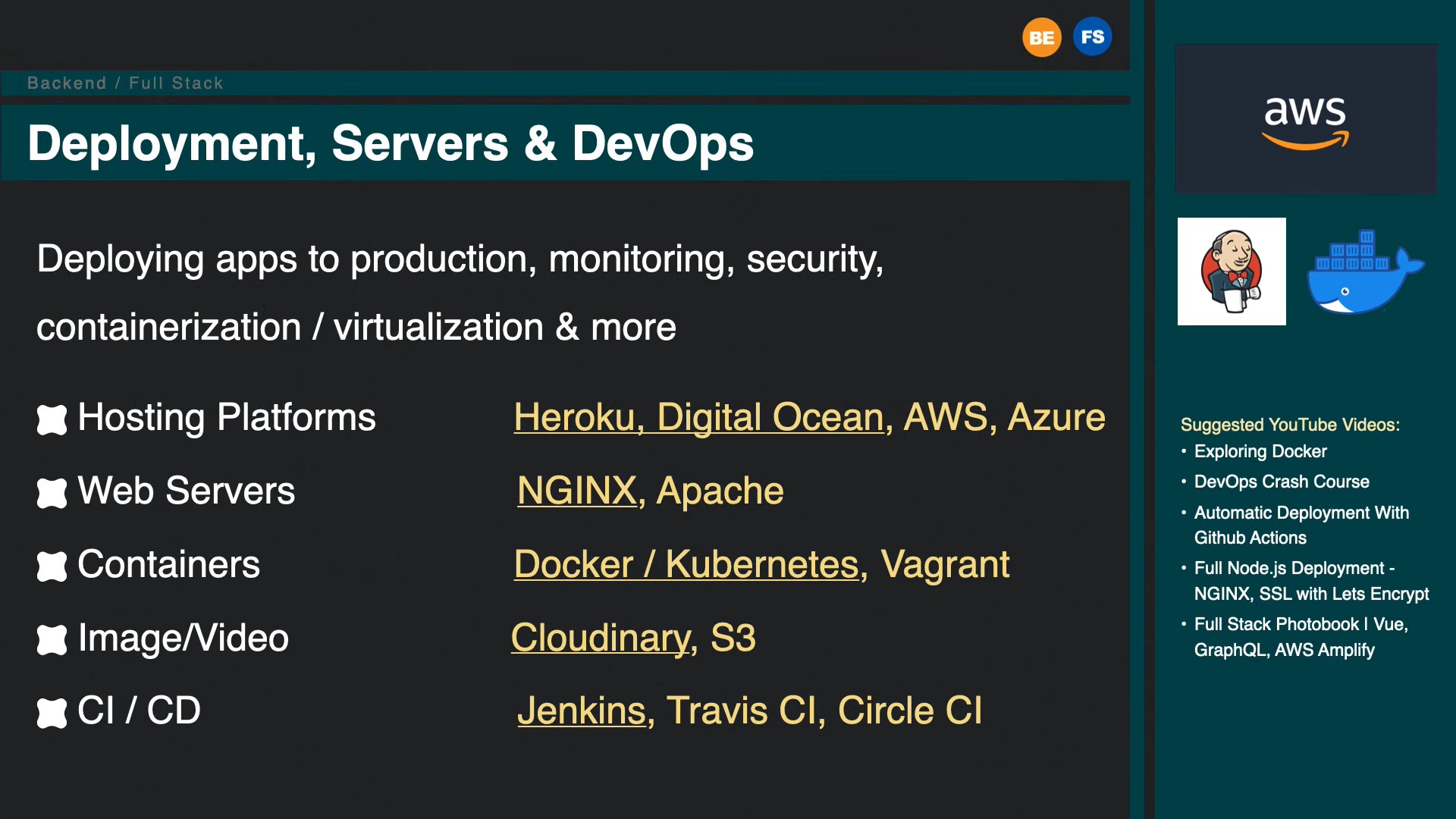The image size is (1456, 819).
Task: Click the Jenkins butler mascot logo
Action: coord(1232,271)
